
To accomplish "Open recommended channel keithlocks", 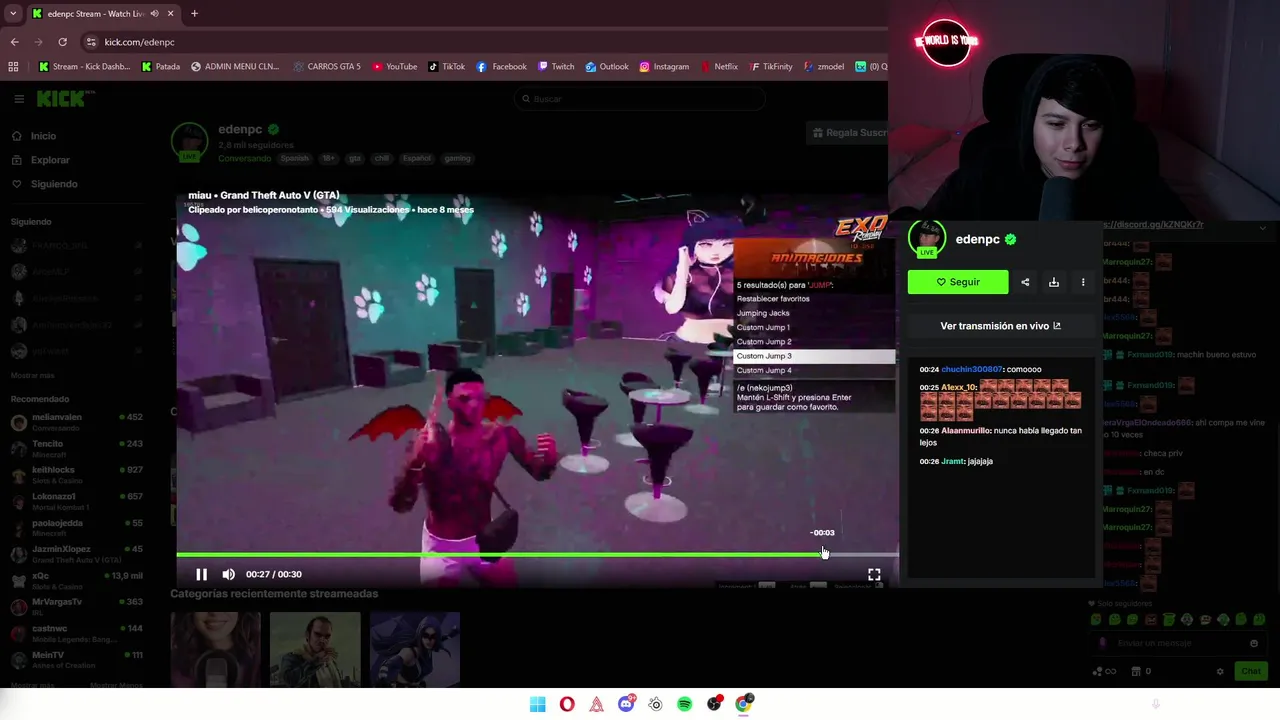I will click(76, 474).
